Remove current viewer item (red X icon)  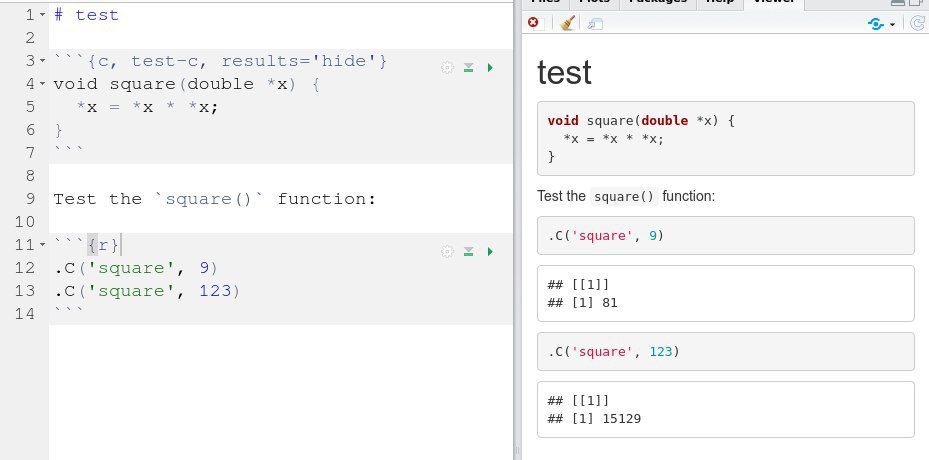(x=533, y=23)
